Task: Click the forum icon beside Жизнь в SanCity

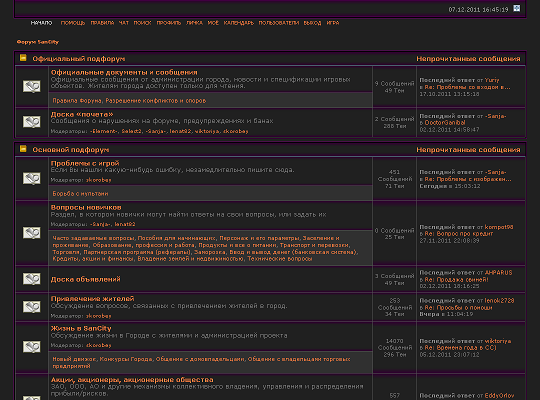Action: coord(32,347)
